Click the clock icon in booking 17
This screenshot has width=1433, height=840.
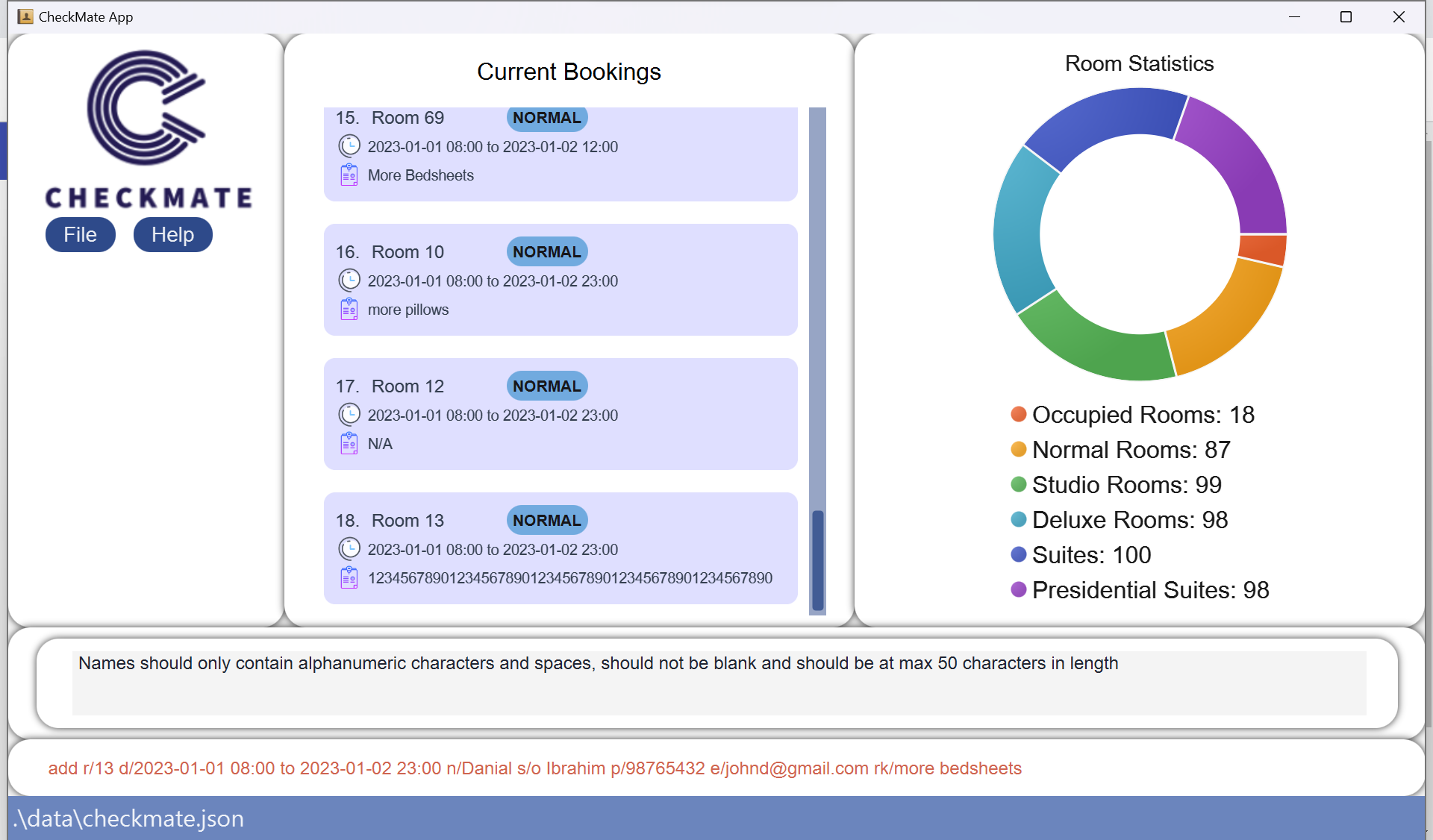[x=349, y=415]
